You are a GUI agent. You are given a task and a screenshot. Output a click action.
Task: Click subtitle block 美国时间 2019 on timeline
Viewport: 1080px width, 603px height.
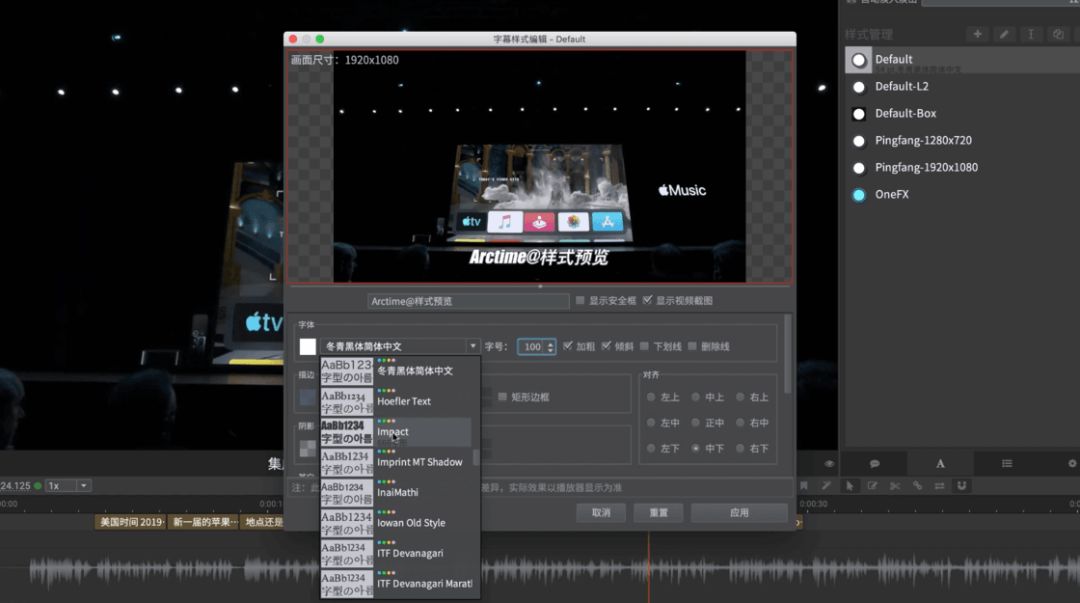click(131, 522)
